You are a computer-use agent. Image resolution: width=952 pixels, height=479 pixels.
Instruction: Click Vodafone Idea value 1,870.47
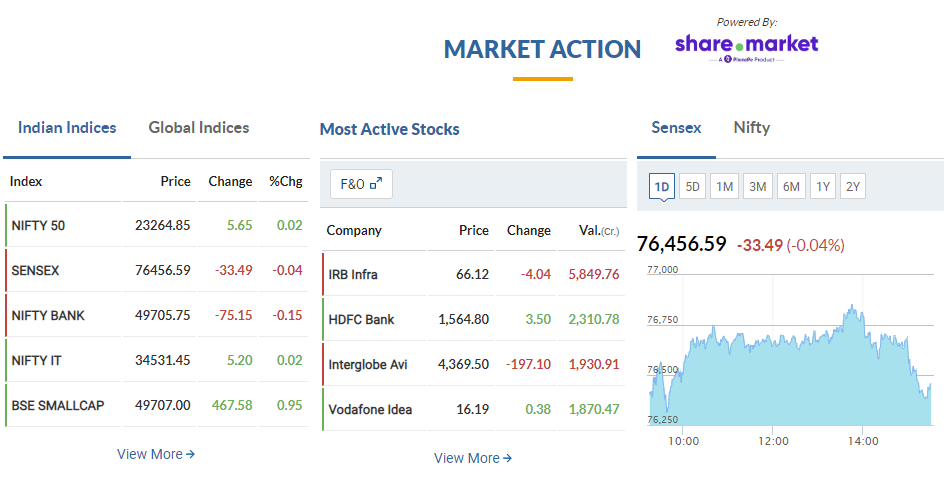point(594,409)
